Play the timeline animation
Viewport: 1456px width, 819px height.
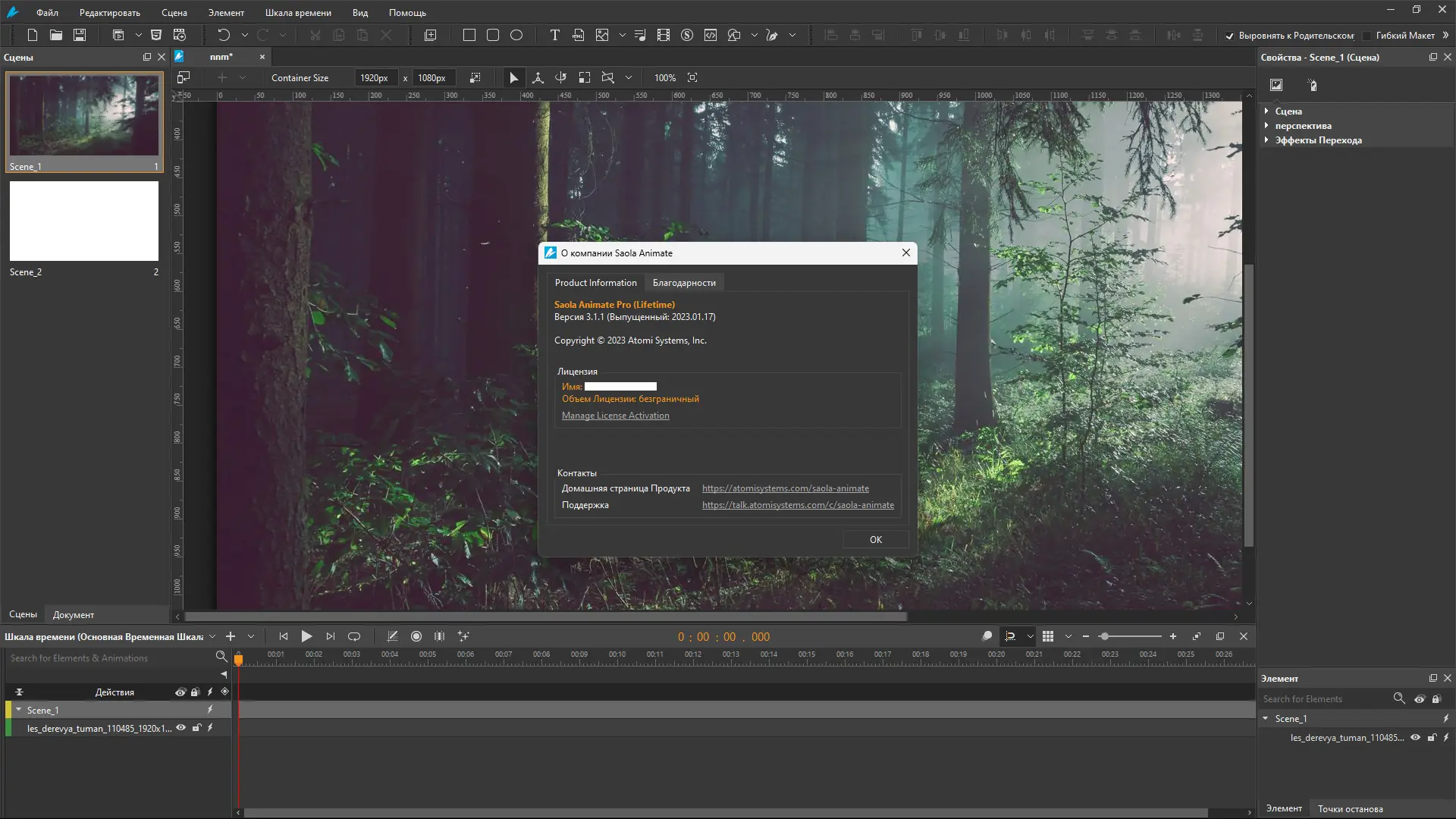[306, 637]
